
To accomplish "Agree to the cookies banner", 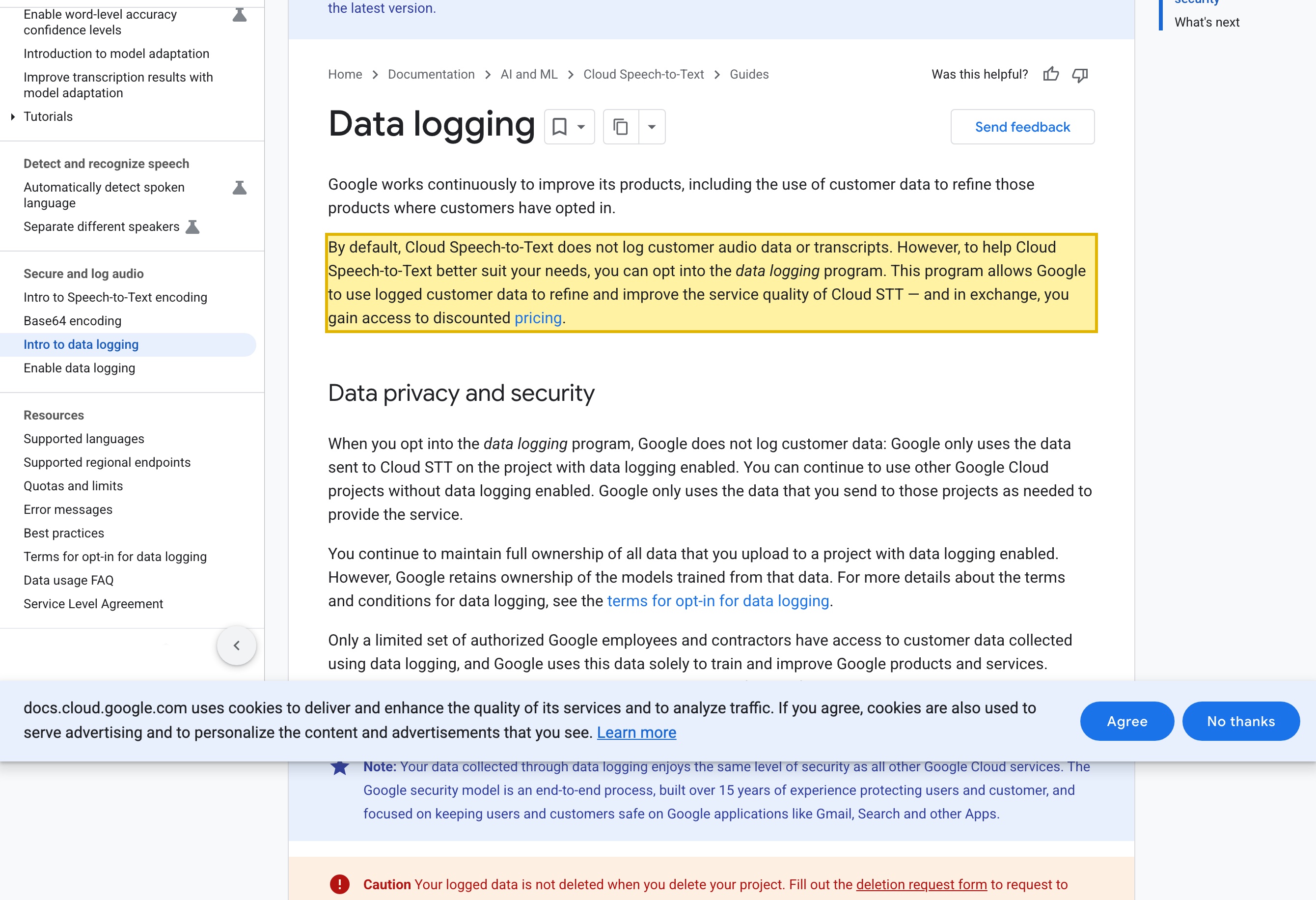I will coord(1127,721).
